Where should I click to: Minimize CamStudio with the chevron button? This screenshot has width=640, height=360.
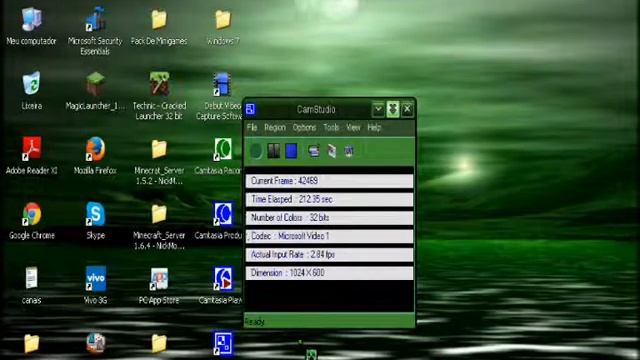(x=378, y=109)
